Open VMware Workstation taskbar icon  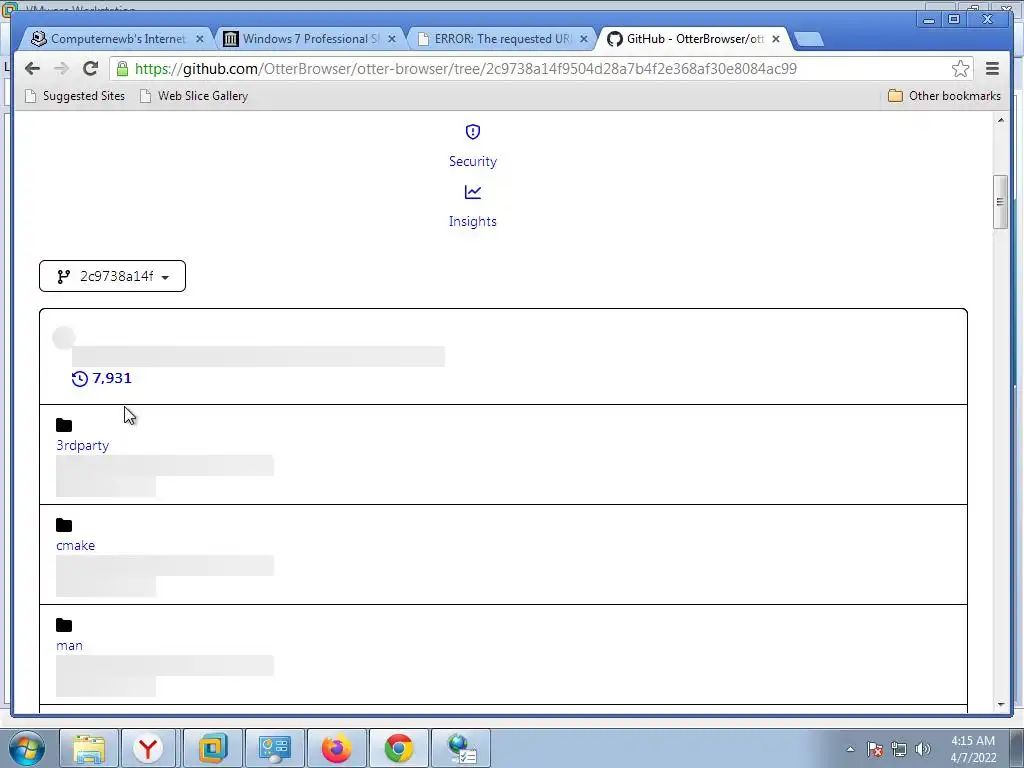pos(213,748)
